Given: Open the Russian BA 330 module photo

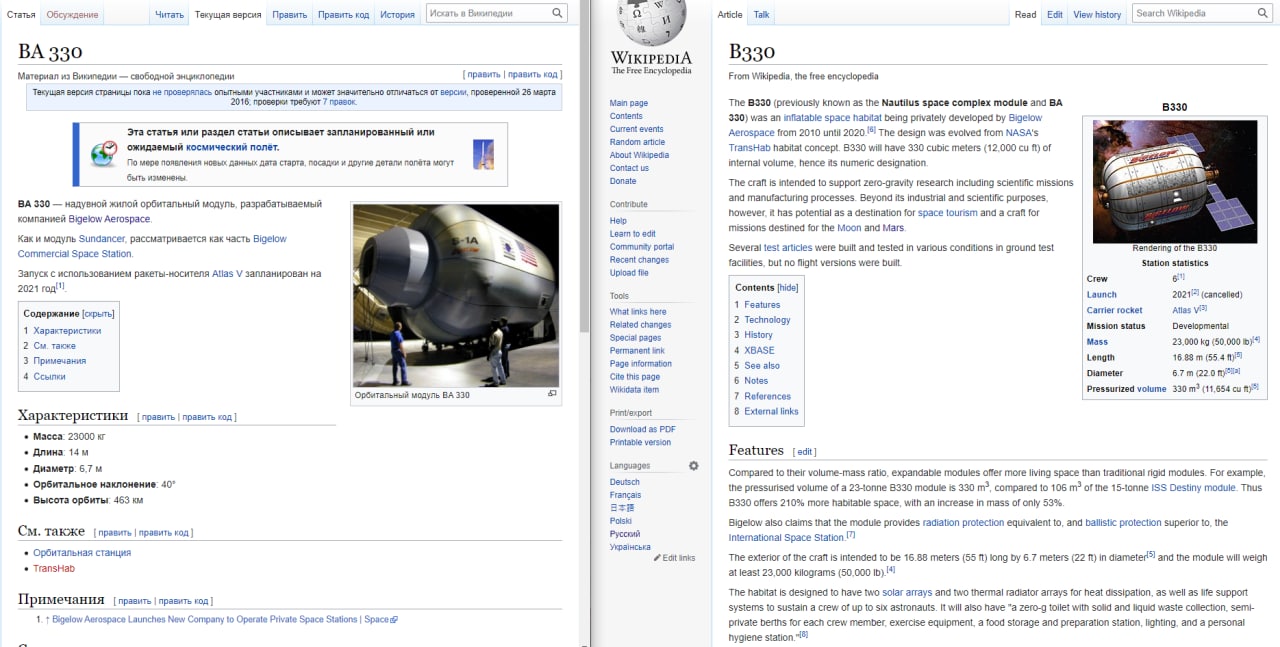Looking at the screenshot, I should tap(456, 296).
